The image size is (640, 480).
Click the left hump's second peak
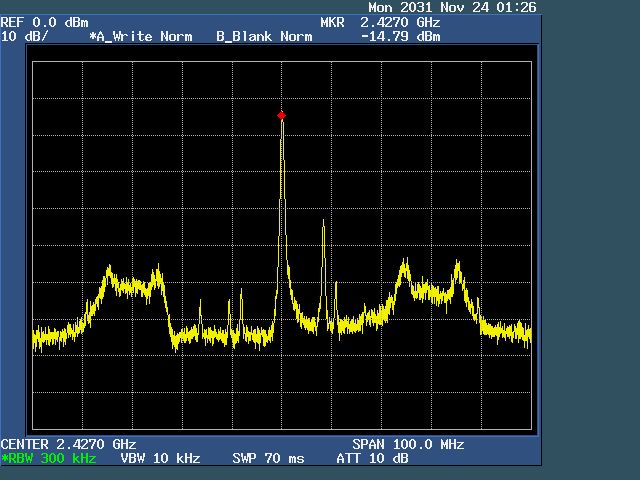(x=158, y=267)
